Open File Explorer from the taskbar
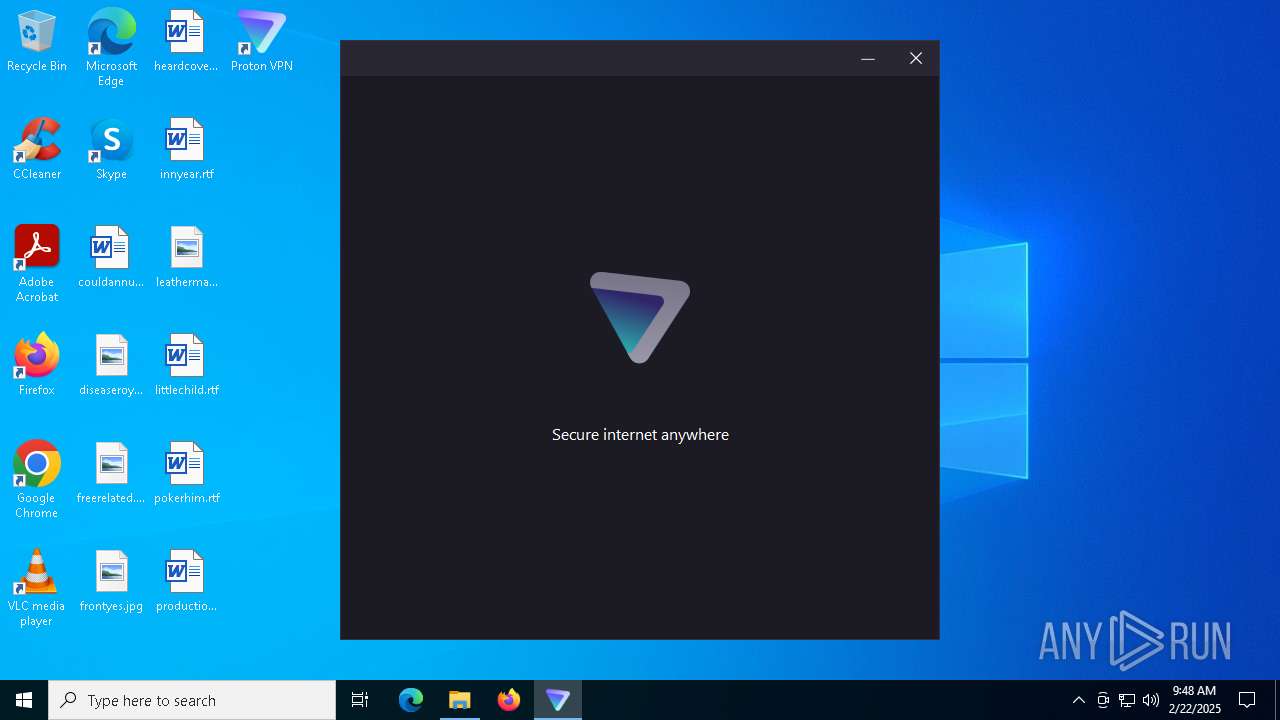The height and width of the screenshot is (720, 1280). point(460,700)
